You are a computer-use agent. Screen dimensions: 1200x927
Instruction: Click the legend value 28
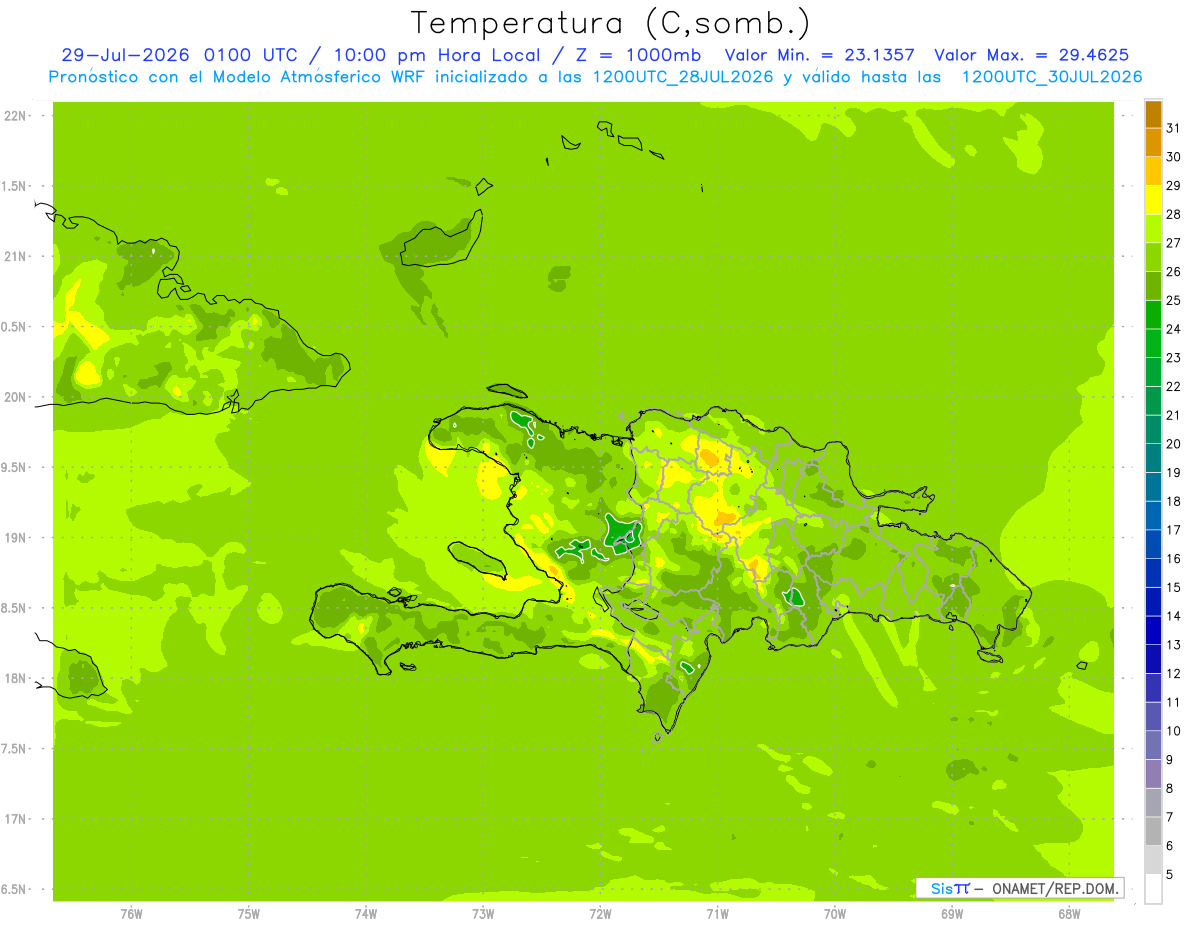[1173, 214]
